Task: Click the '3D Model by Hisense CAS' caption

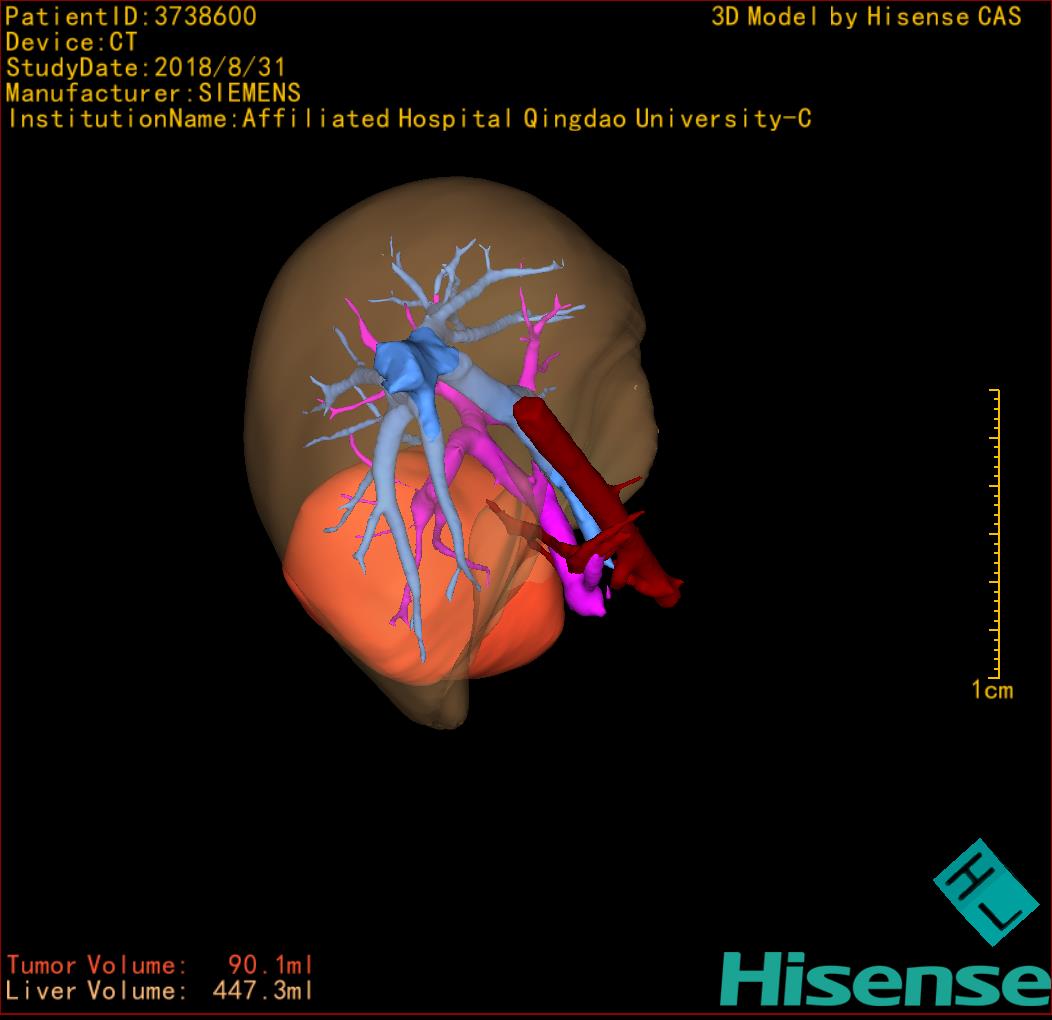Action: pos(866,17)
